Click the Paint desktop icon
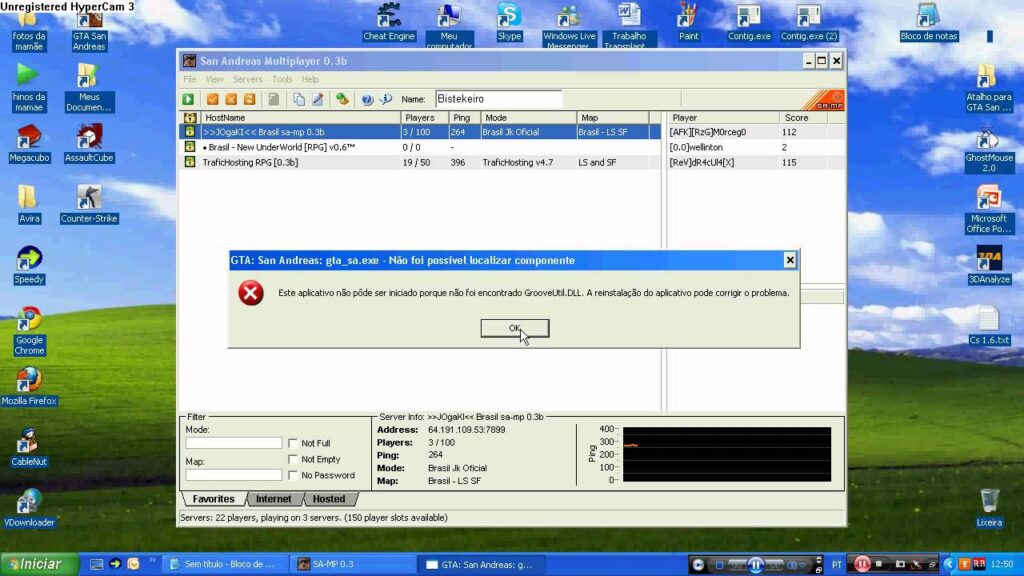Viewport: 1024px width, 576px height. [688, 22]
